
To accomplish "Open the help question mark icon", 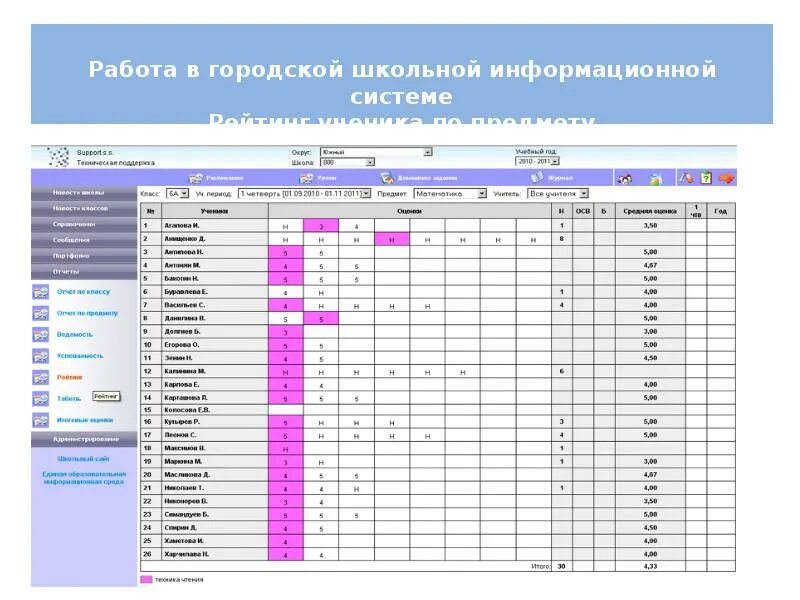I will coord(706,178).
